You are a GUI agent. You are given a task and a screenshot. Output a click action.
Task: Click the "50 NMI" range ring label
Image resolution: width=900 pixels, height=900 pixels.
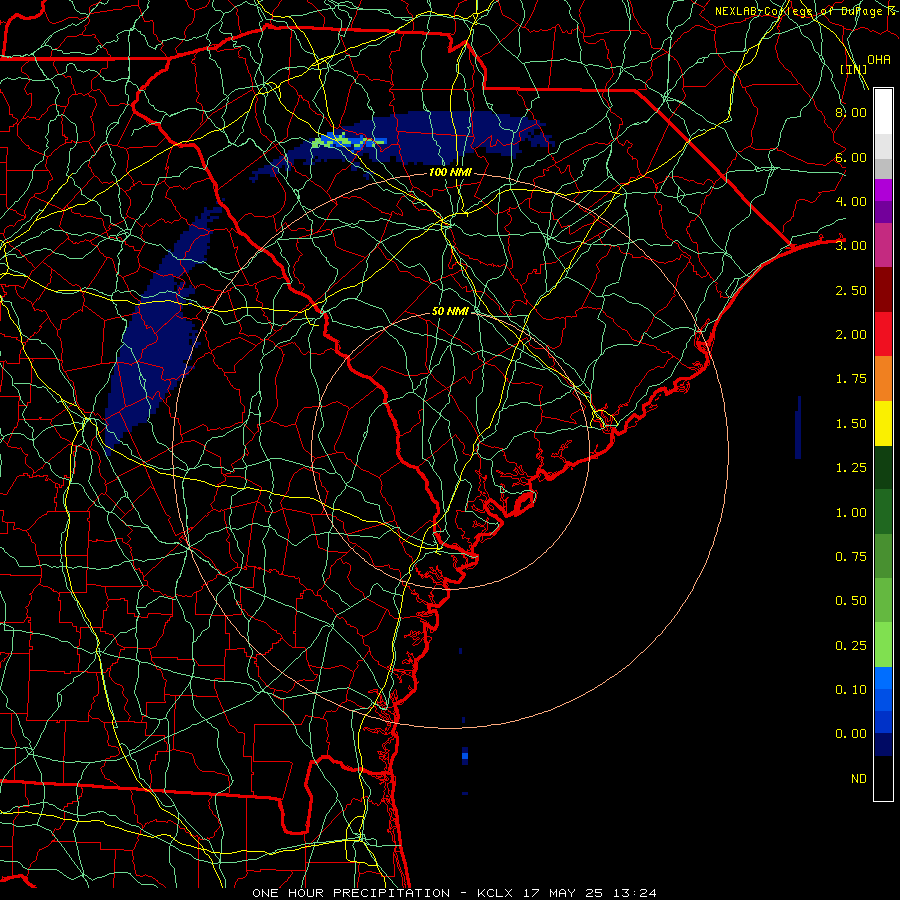[x=451, y=311]
